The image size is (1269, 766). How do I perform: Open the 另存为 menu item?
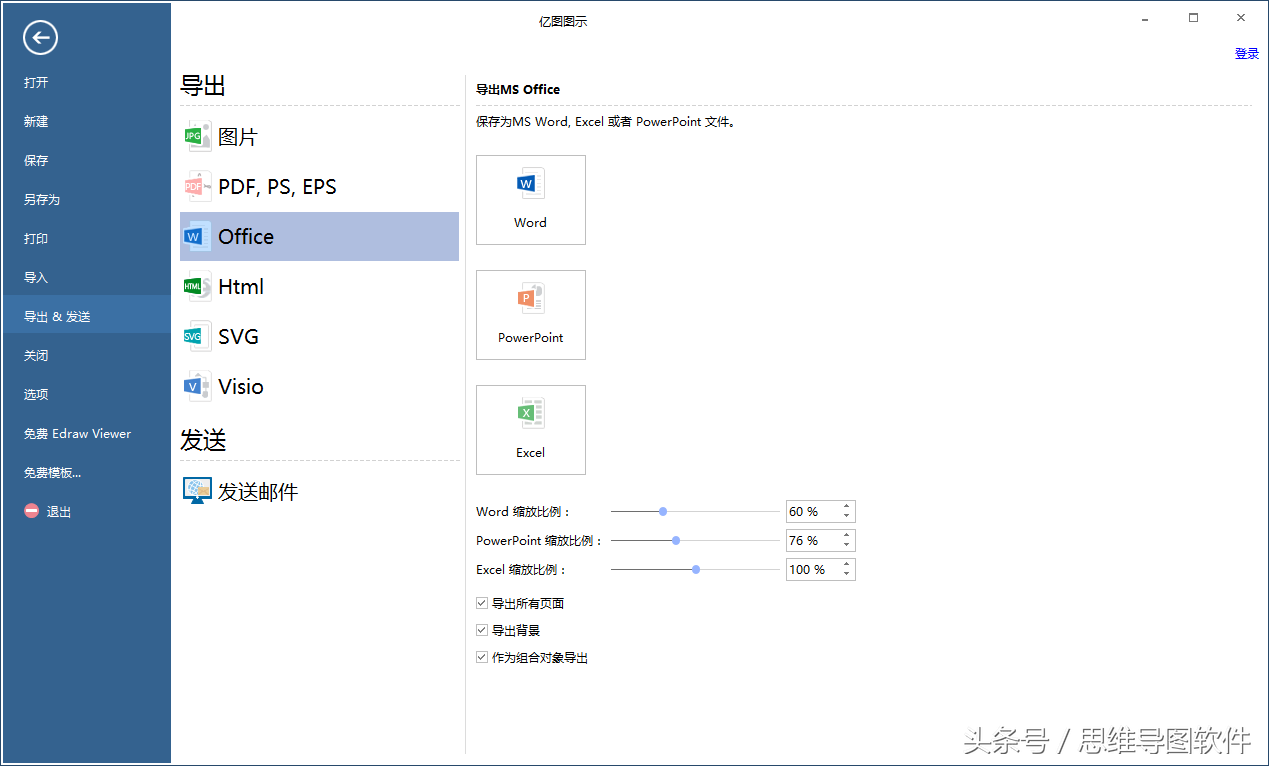(x=42, y=199)
